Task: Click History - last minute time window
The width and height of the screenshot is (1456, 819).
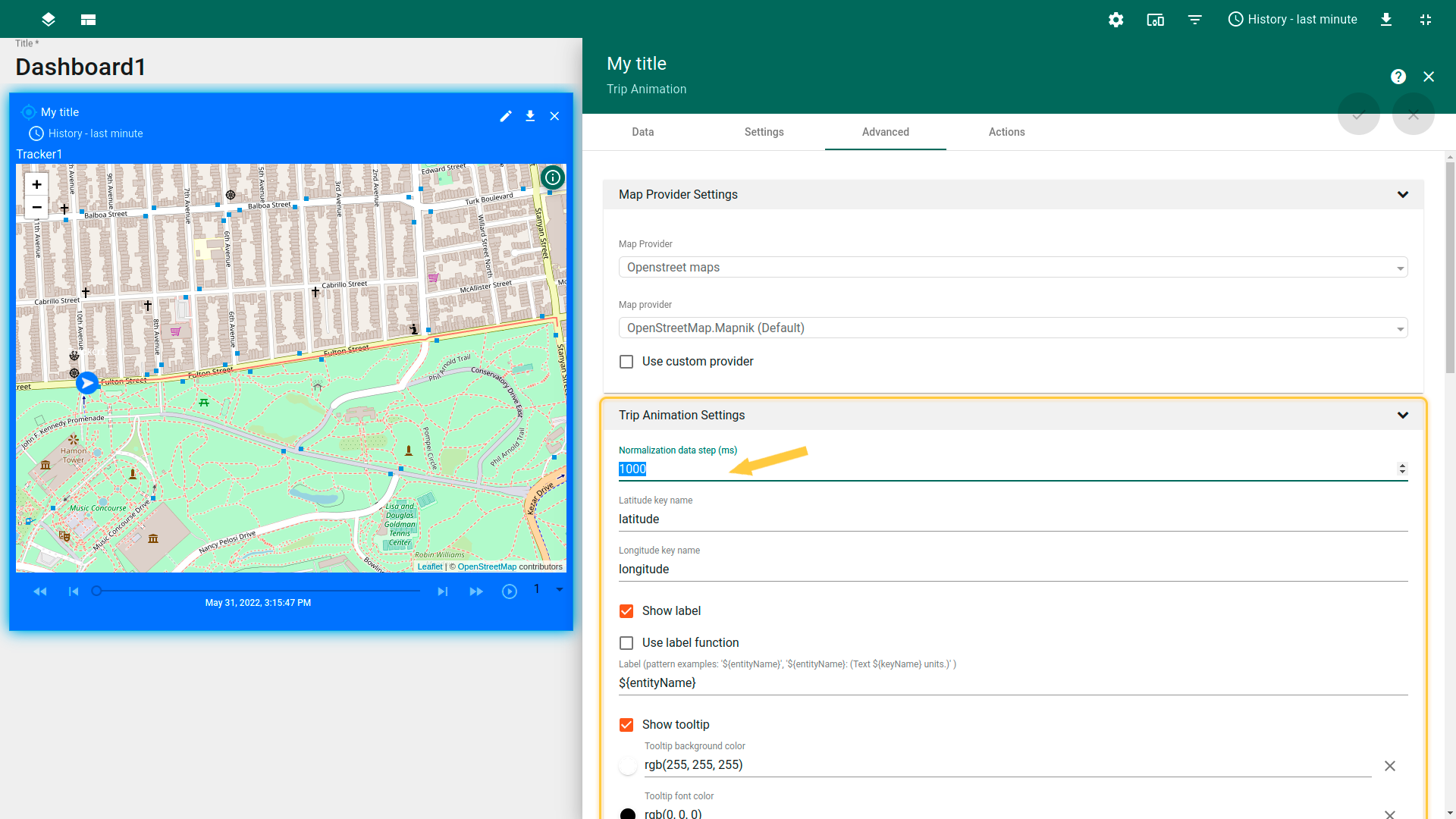Action: tap(1292, 20)
